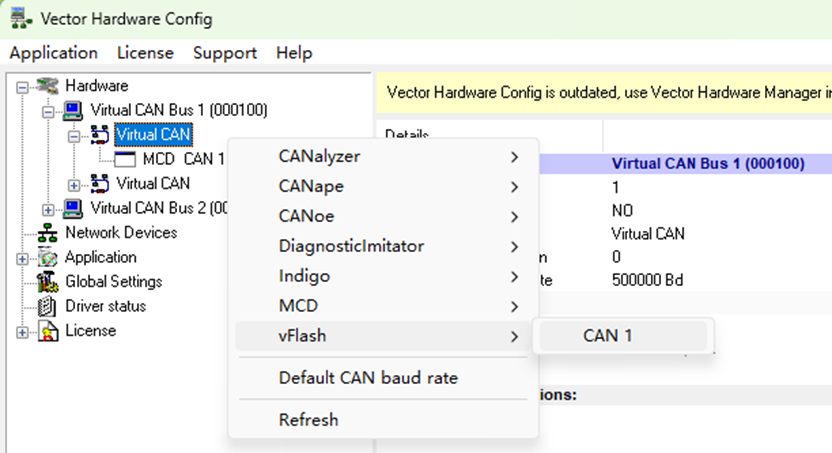The image size is (832, 453).
Task: Open the DiagnosticImitator submenu arrow
Action: 514,247
